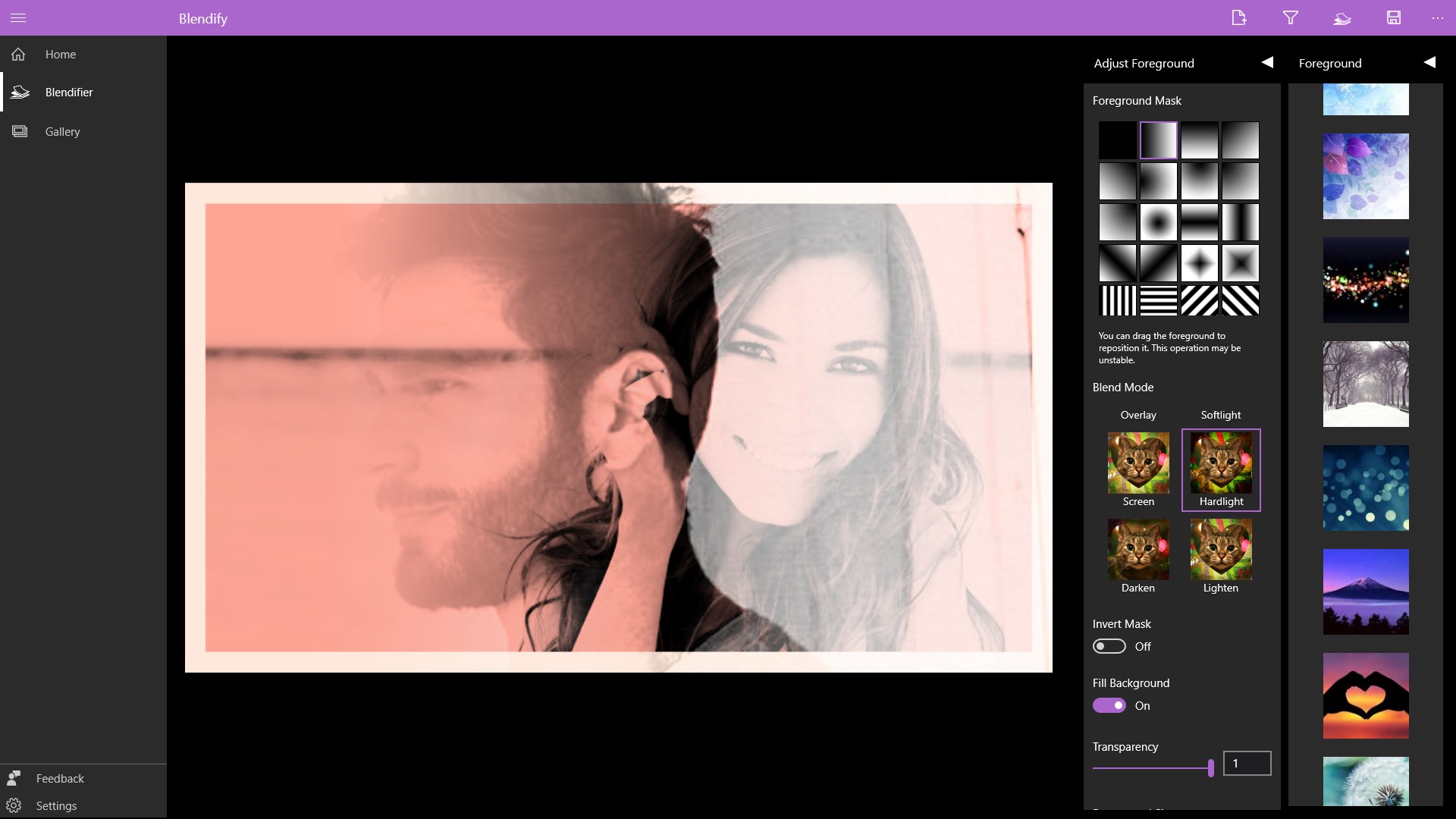Viewport: 1456px width, 819px height.
Task: Choose the vertical stripes foreground mask
Action: [1117, 300]
